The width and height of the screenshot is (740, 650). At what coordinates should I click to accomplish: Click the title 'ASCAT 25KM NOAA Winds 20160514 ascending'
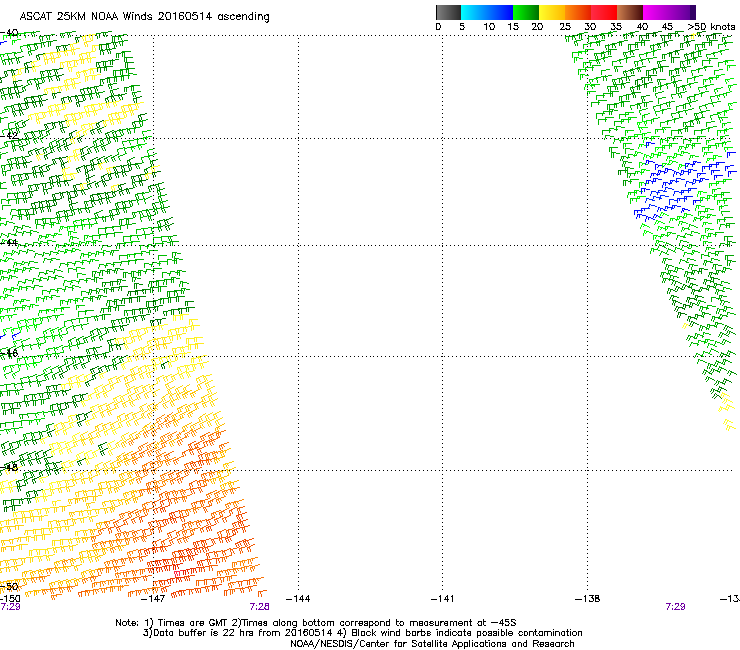144,17
